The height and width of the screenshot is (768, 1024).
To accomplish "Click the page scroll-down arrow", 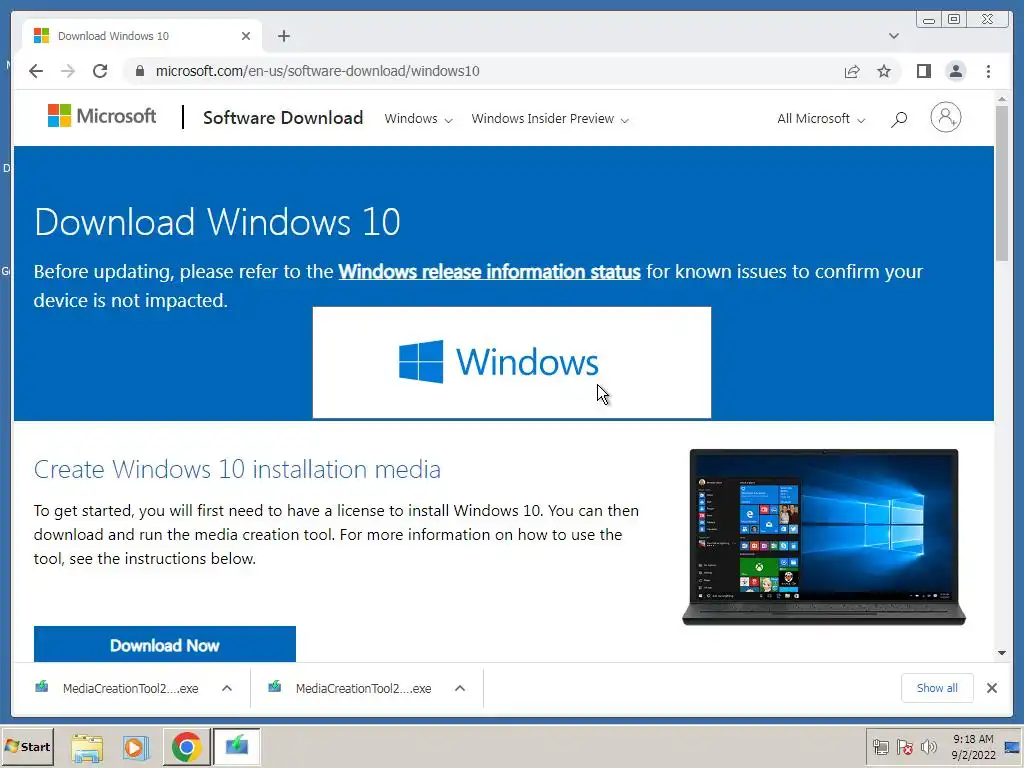I will coord(1002,653).
